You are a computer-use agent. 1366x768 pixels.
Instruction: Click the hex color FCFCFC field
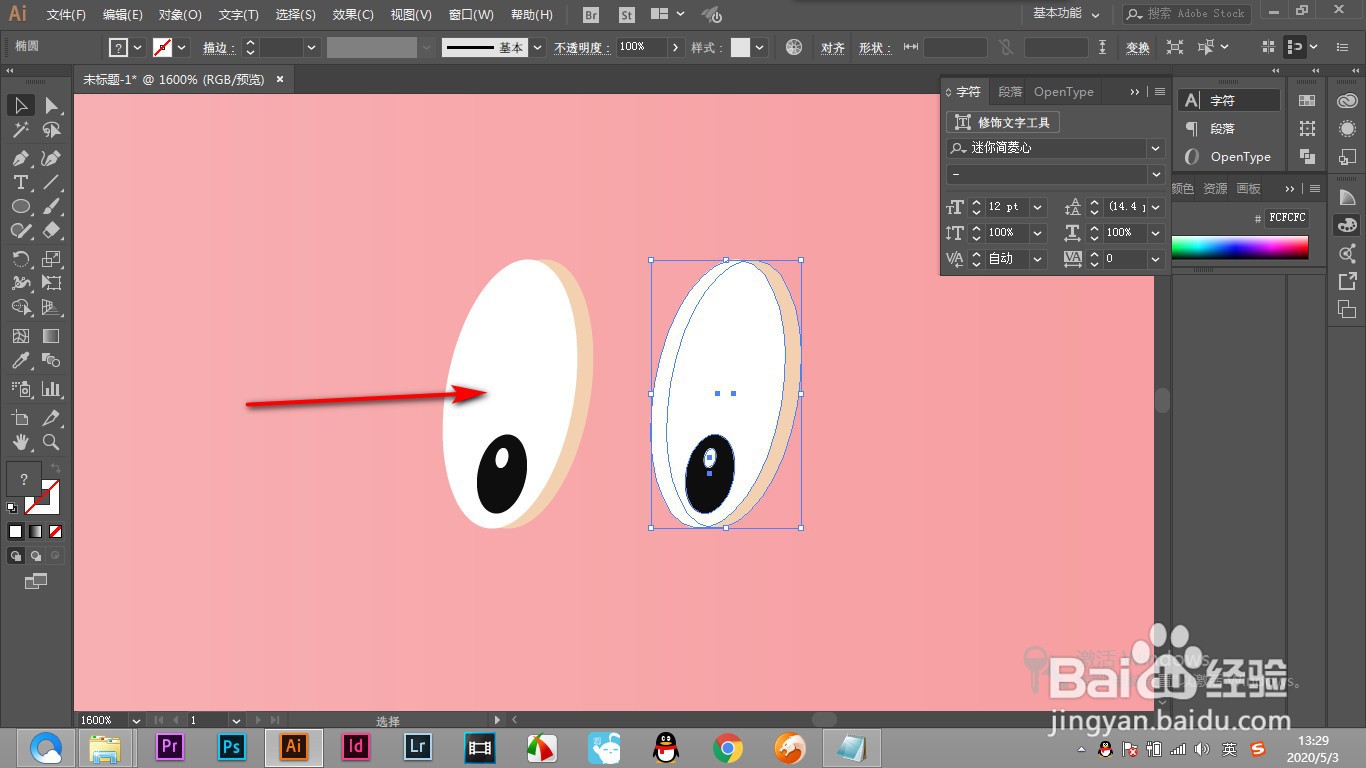click(1287, 217)
